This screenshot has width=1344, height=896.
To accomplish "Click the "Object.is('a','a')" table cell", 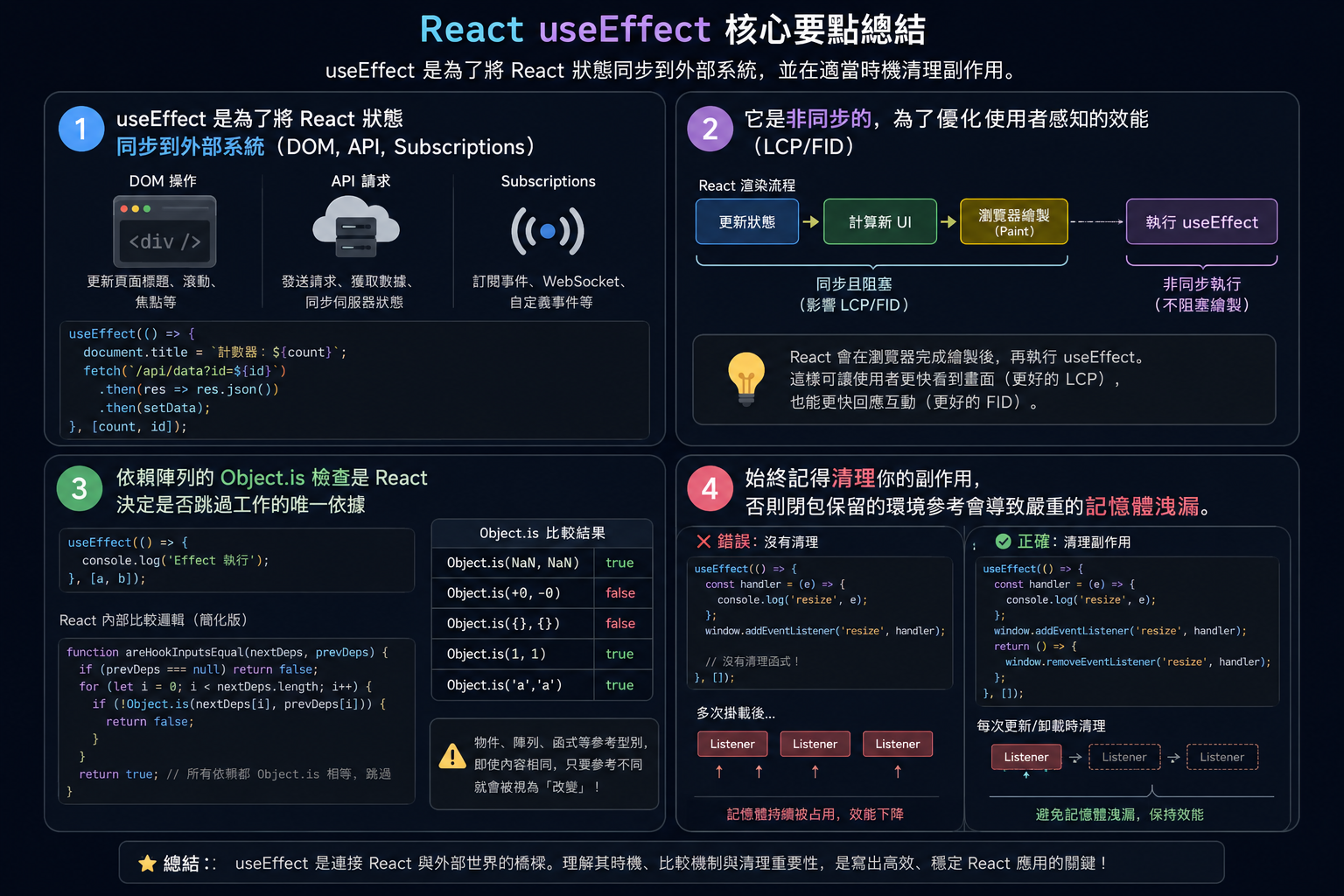I will coord(513,685).
